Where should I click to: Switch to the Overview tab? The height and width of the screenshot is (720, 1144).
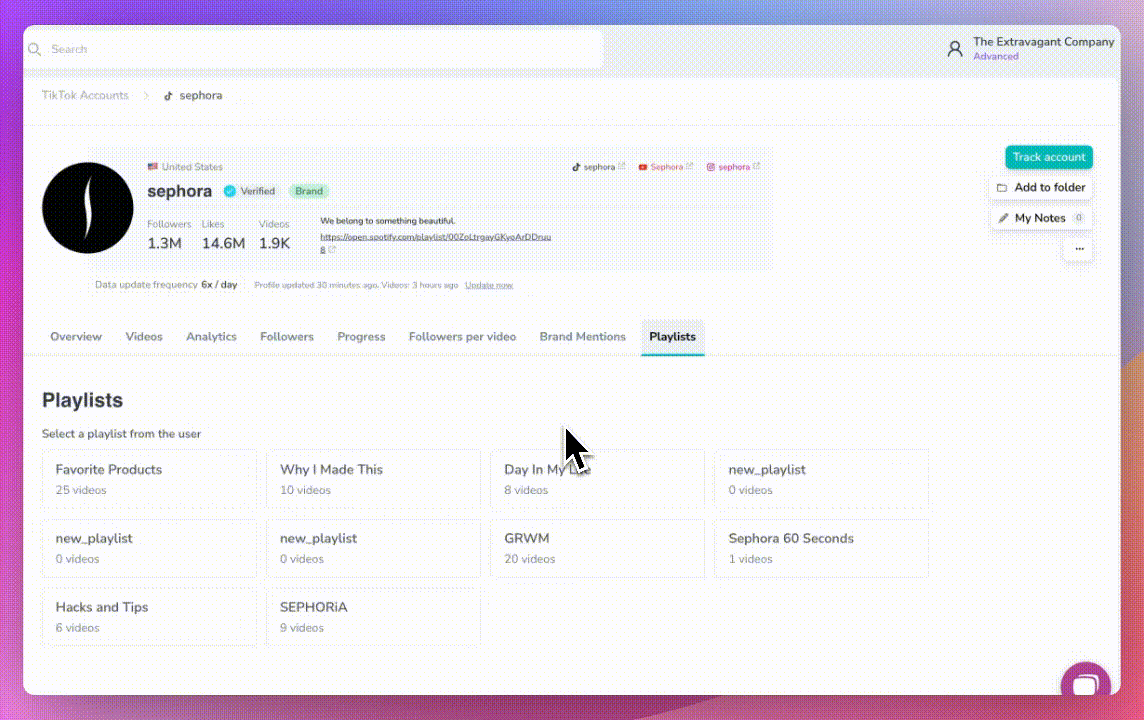point(76,337)
